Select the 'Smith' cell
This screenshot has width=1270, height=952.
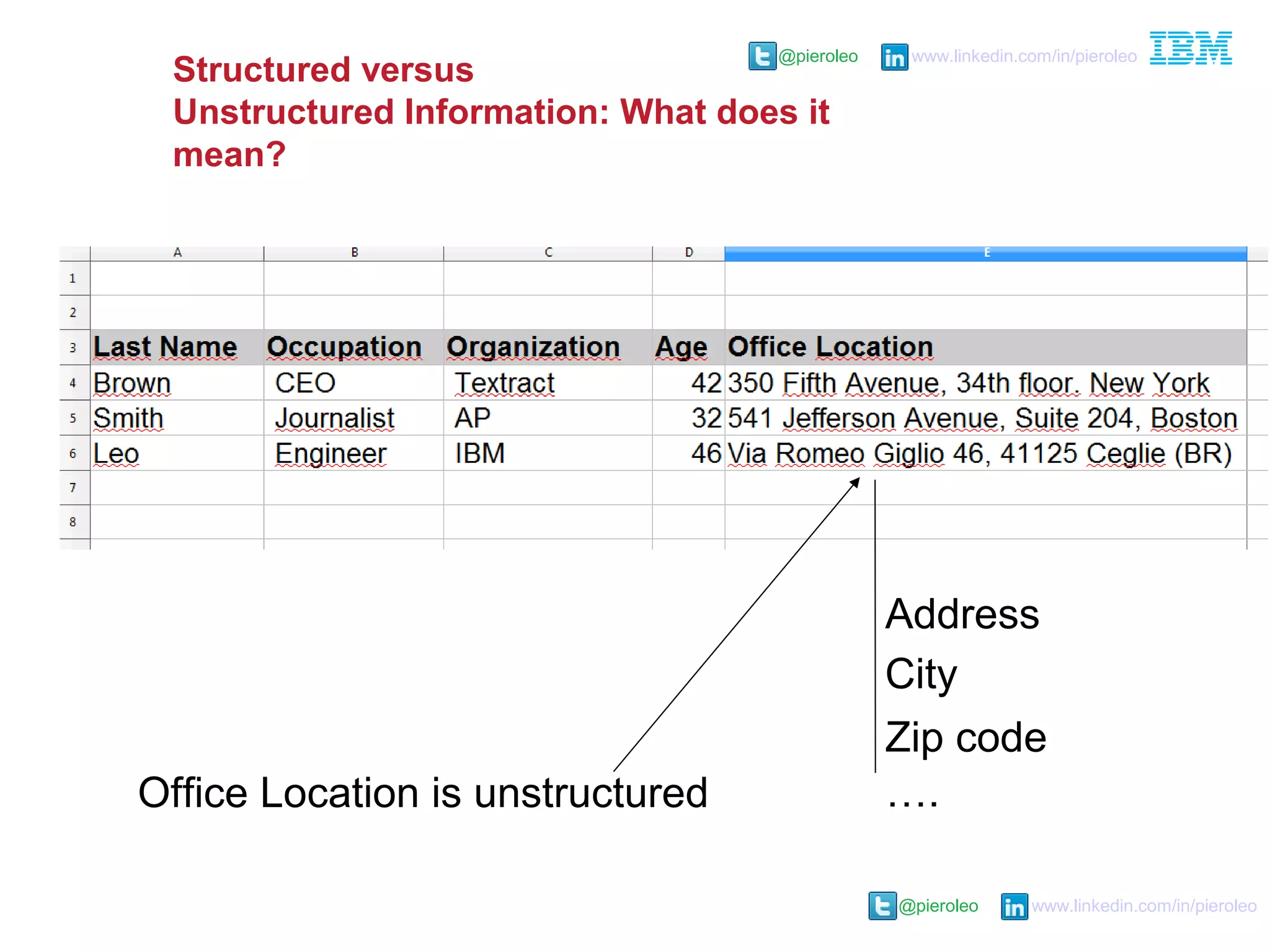click(177, 418)
